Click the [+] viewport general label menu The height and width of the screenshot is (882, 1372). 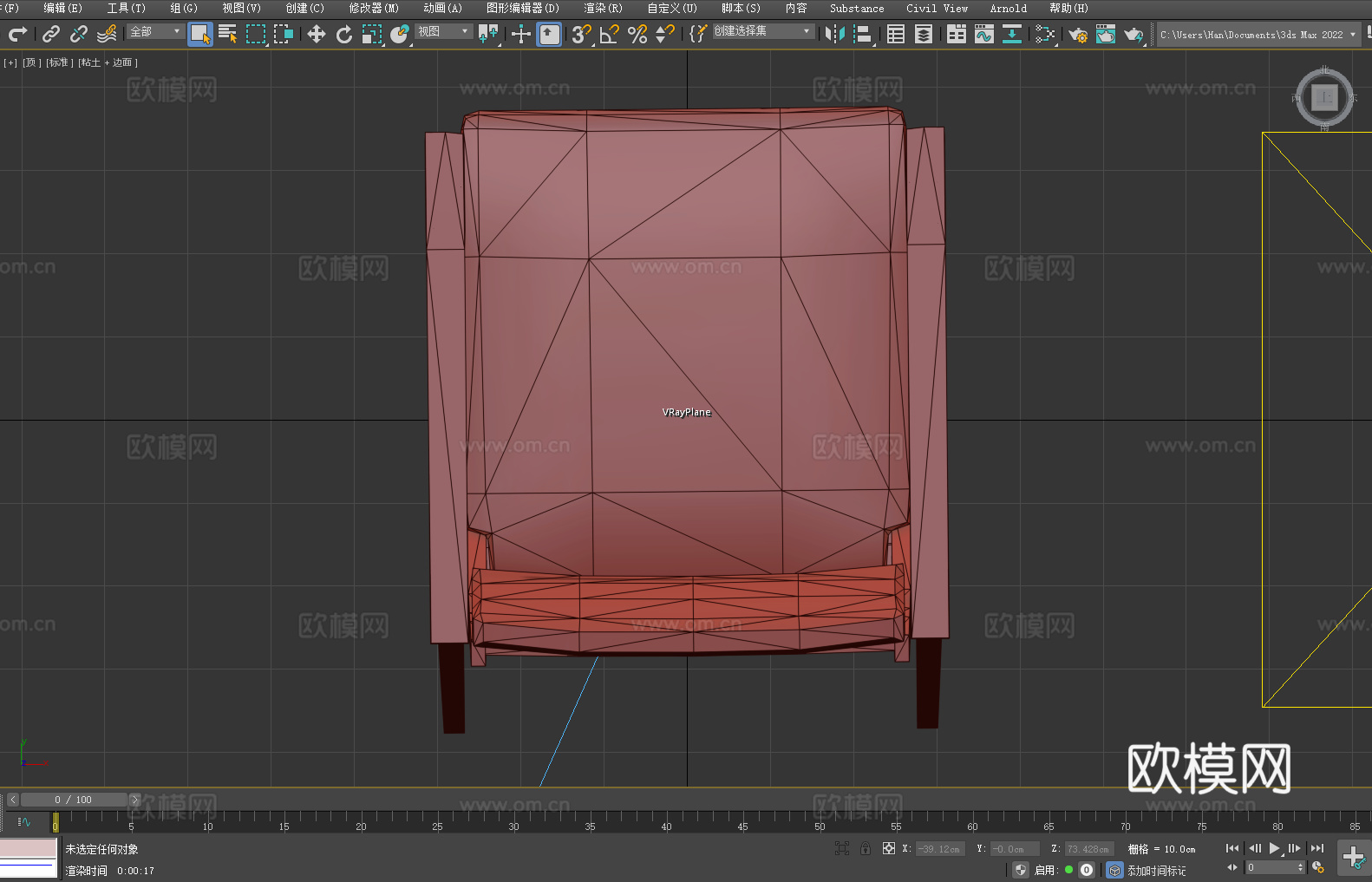click(10, 62)
